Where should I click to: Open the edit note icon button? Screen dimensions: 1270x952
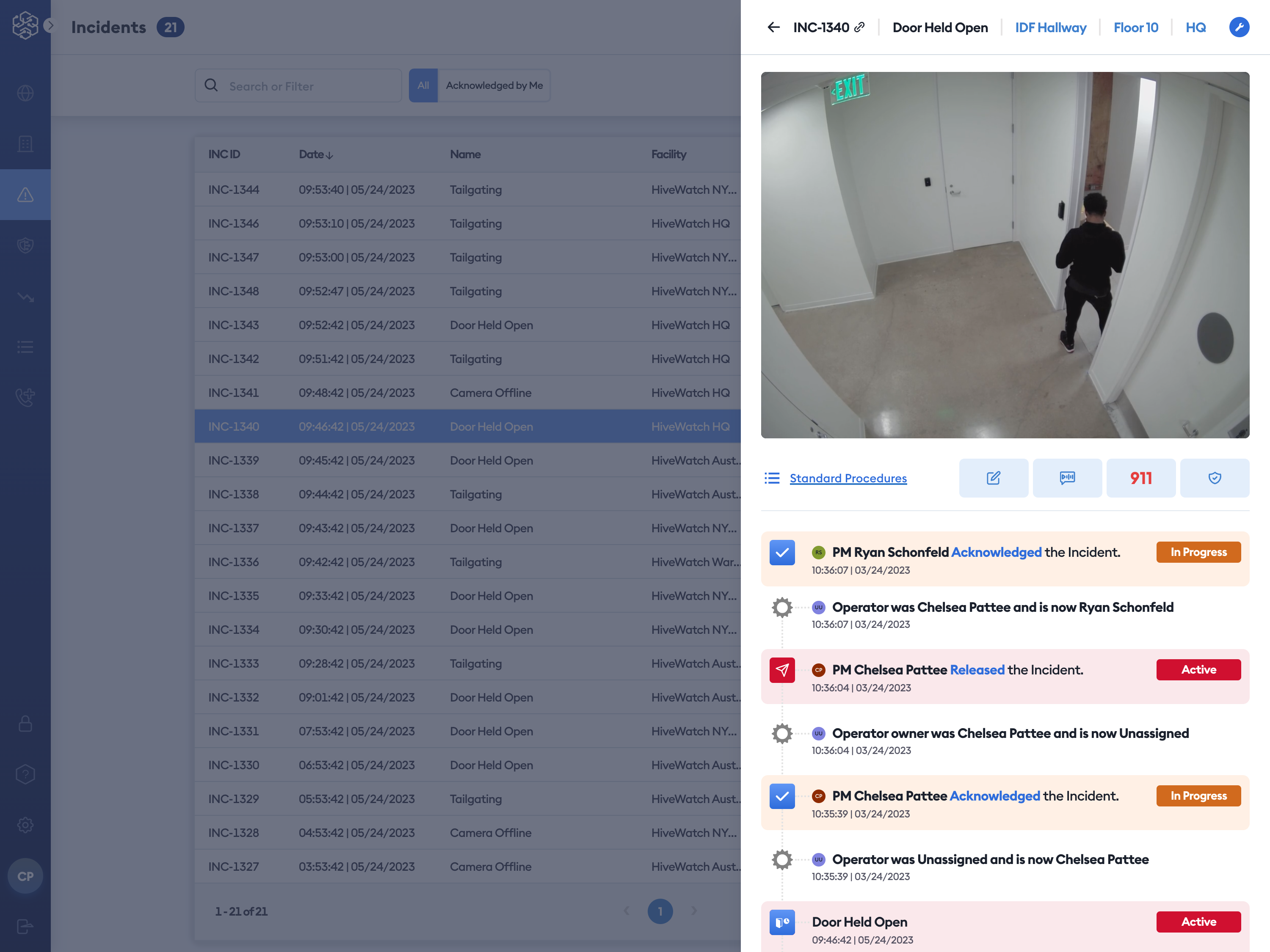pos(993,478)
